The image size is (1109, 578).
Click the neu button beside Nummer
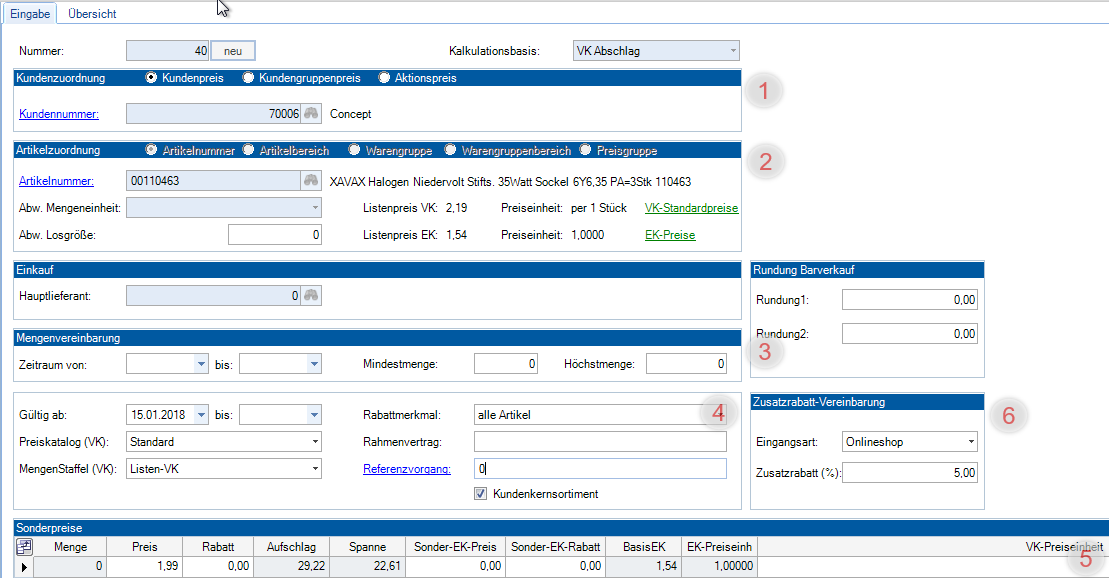click(x=233, y=50)
